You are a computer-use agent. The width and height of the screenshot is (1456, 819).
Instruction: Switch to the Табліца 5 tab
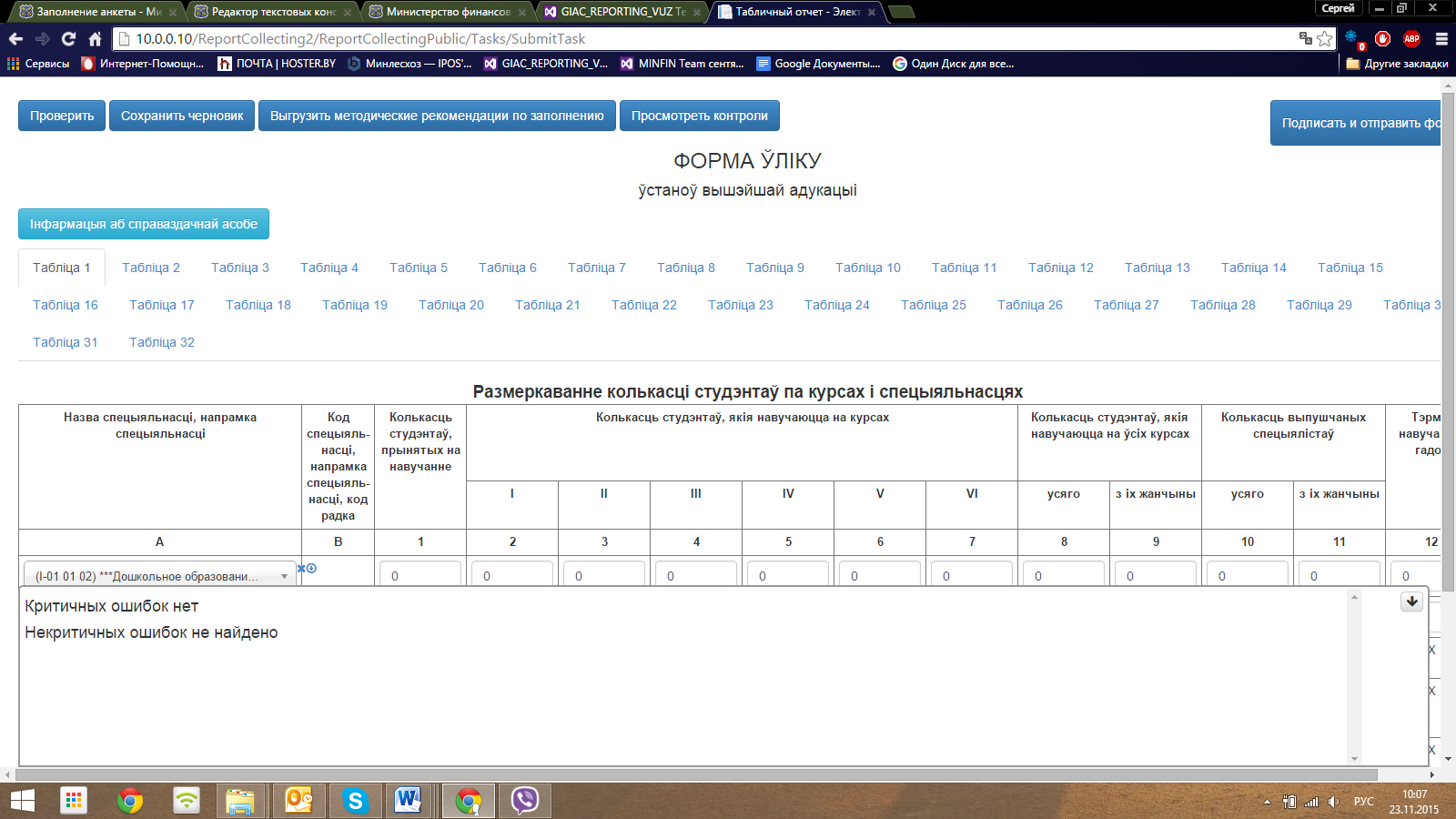click(419, 268)
